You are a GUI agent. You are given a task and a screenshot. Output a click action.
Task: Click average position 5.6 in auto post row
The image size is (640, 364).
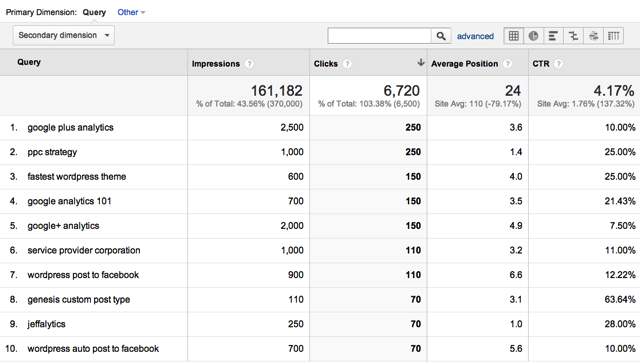[x=516, y=348]
